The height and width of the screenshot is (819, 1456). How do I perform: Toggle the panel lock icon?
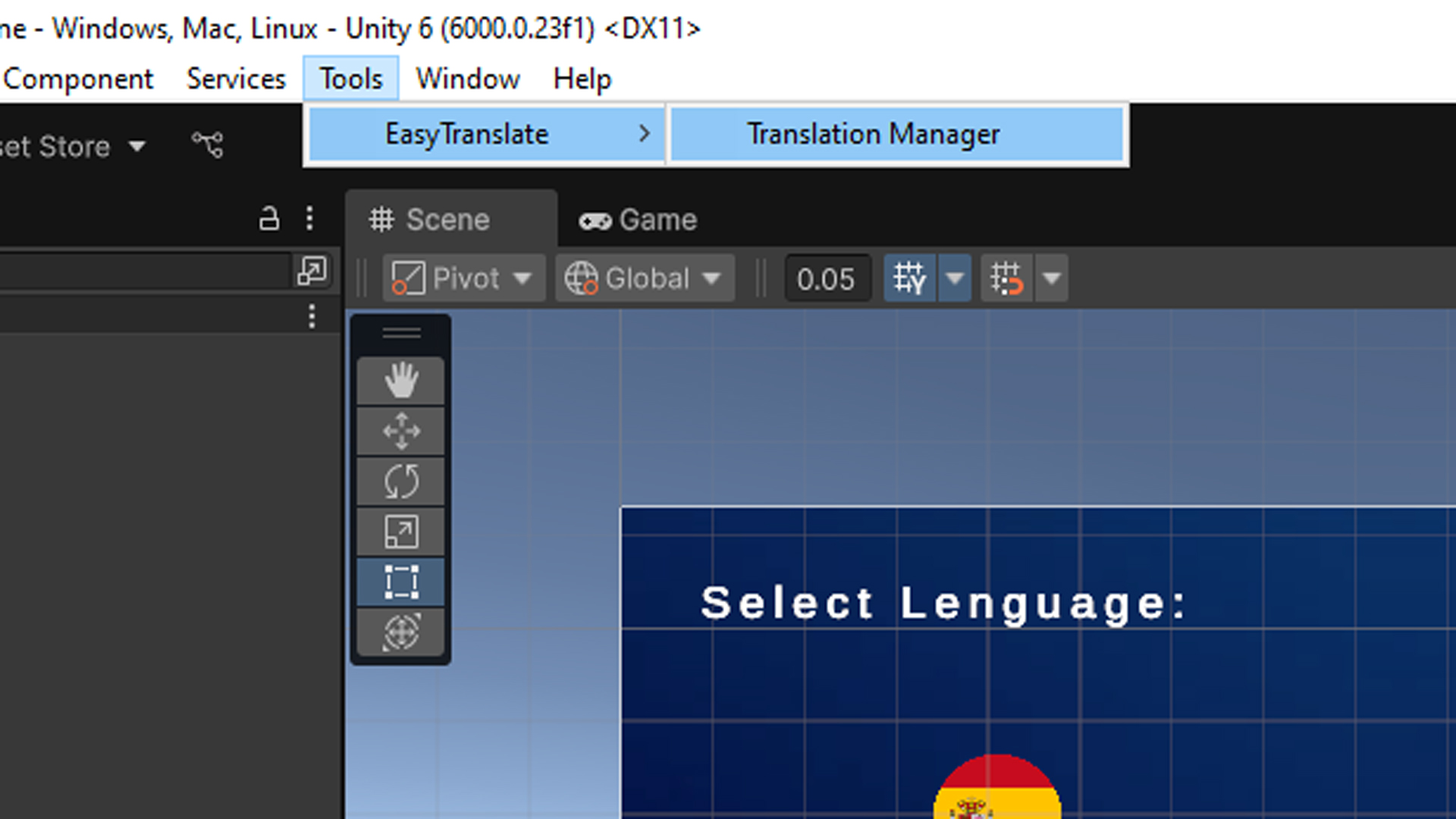(x=268, y=218)
